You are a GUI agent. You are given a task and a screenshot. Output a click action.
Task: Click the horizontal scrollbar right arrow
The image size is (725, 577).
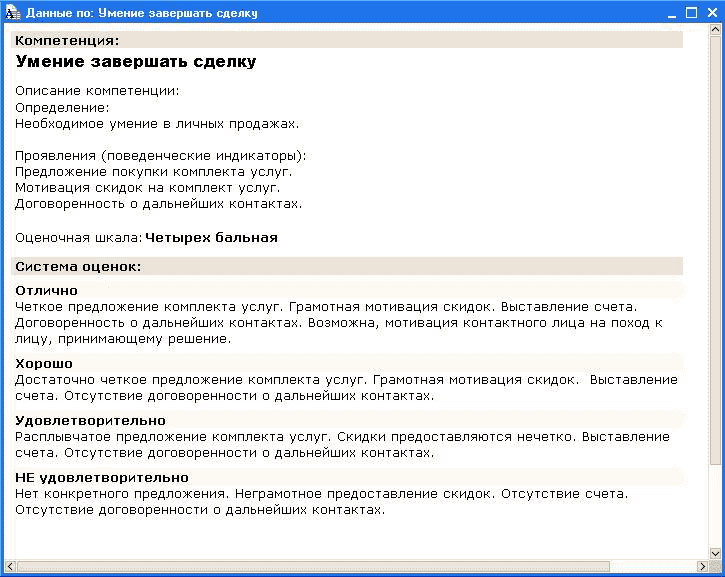[702, 566]
